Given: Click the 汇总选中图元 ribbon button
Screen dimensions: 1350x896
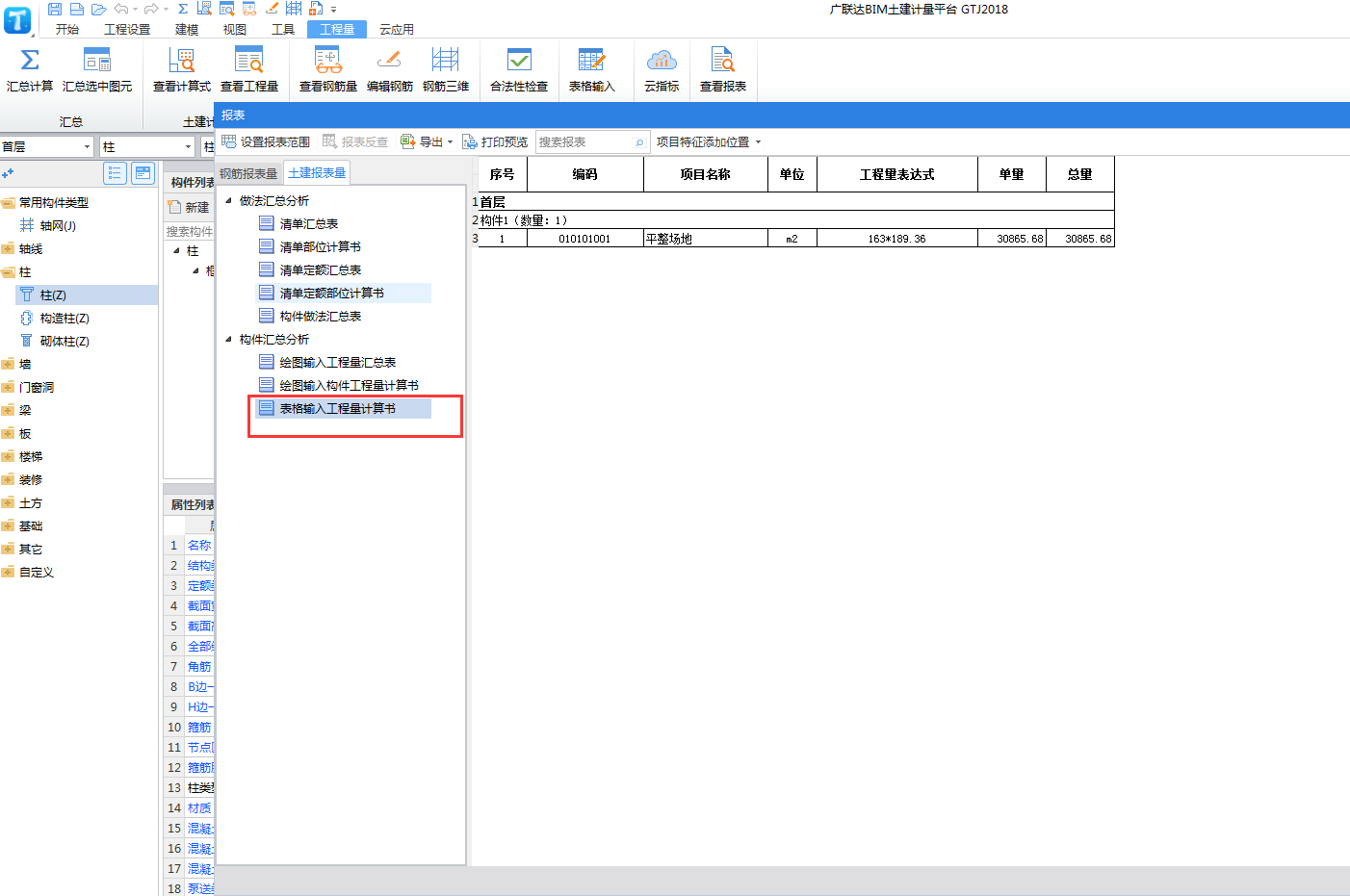Looking at the screenshot, I should [97, 70].
